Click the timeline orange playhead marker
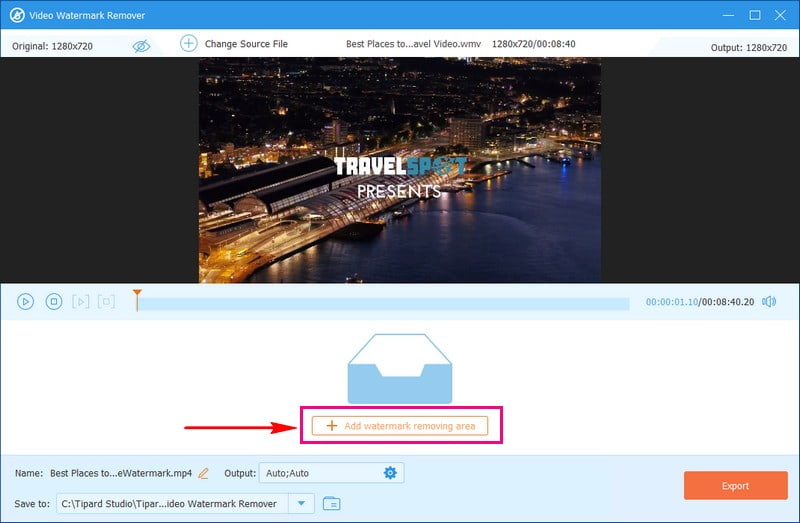This screenshot has width=800, height=523. pyautogui.click(x=138, y=297)
